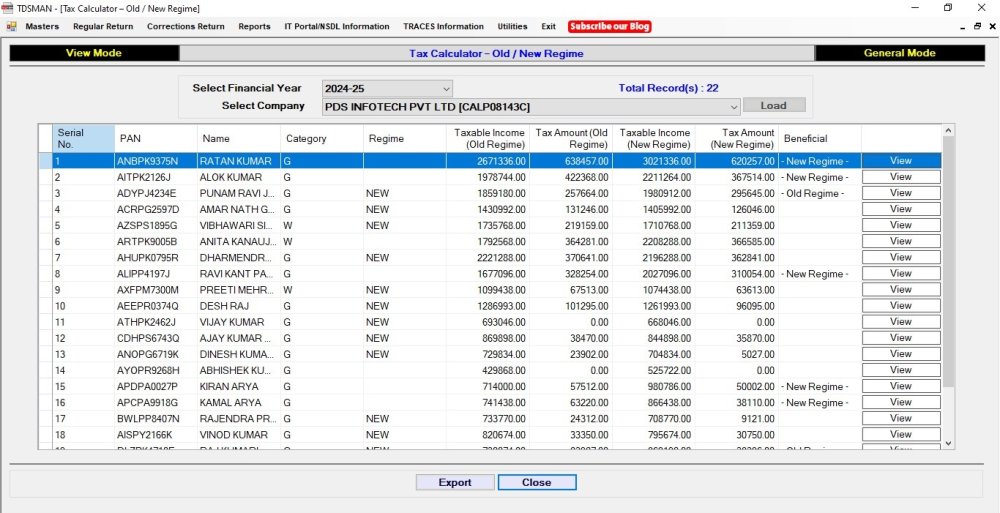Open the Masters menu
The height and width of the screenshot is (513, 1000).
(42, 26)
